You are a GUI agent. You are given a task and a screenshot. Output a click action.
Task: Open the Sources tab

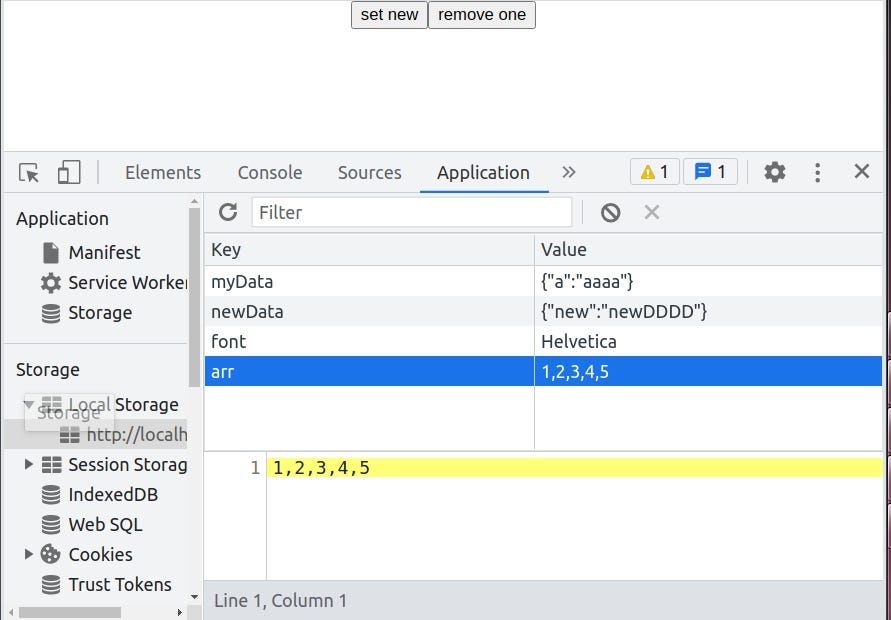click(x=369, y=172)
